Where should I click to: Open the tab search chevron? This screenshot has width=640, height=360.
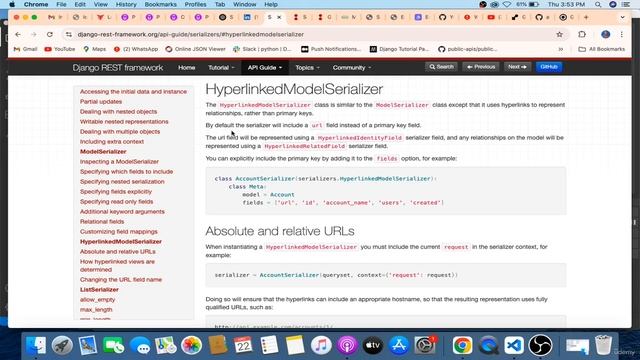point(622,17)
